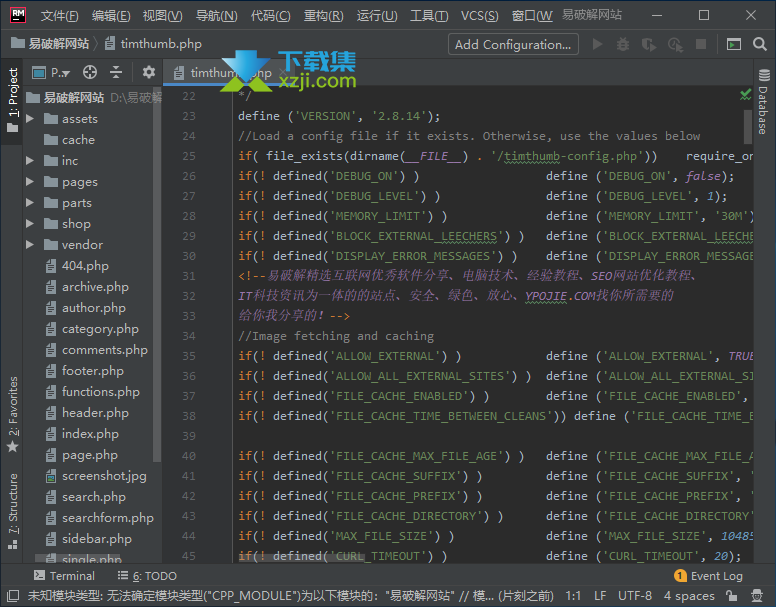This screenshot has height=607, width=776.
Task: Click the Run play icon
Action: tap(597, 45)
